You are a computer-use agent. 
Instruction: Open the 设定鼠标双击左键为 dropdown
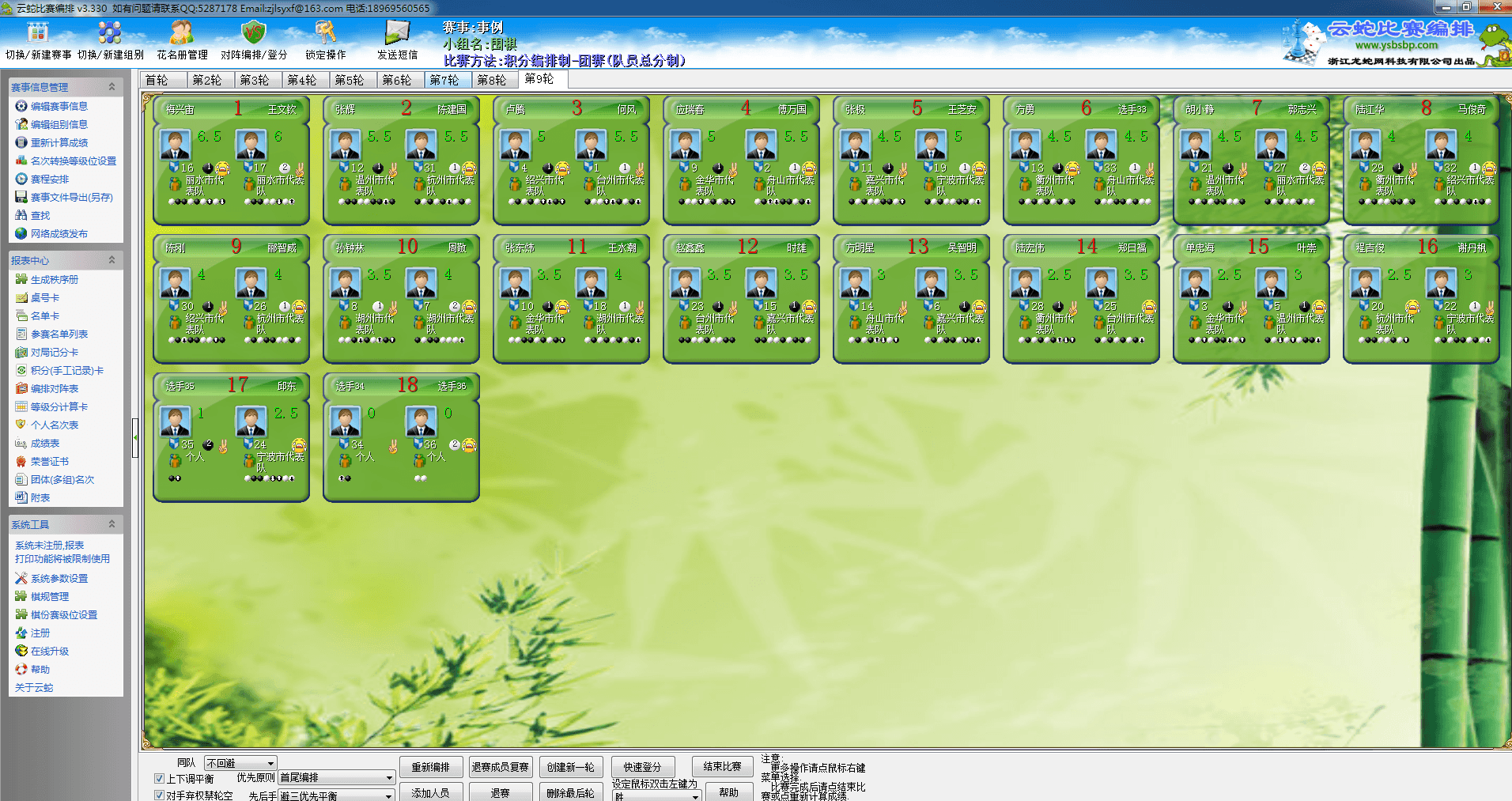656,796
